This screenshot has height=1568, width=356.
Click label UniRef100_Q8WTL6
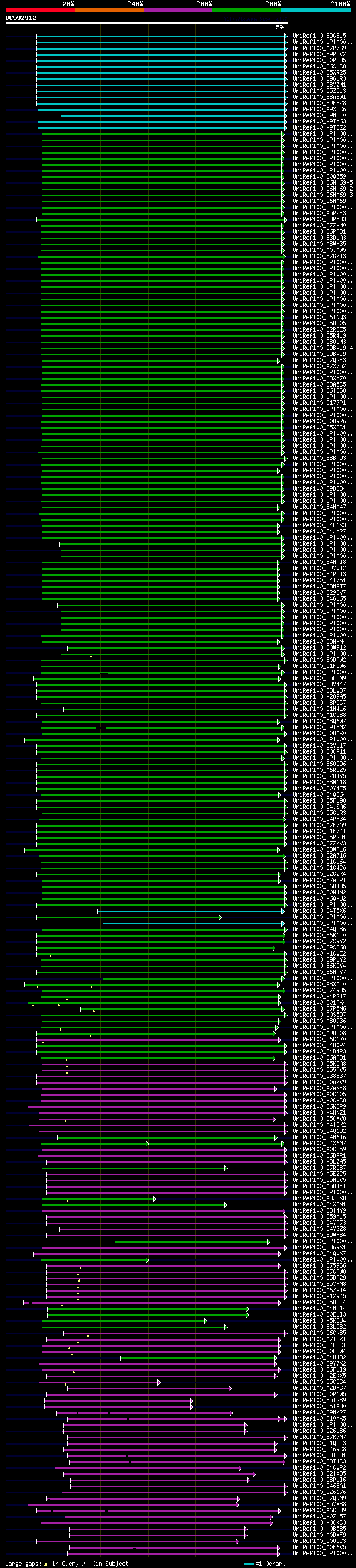(x=319, y=850)
